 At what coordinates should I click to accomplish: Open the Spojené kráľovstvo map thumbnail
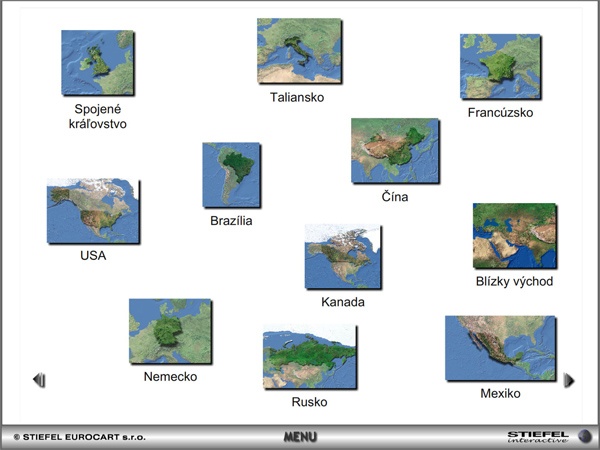(97, 62)
